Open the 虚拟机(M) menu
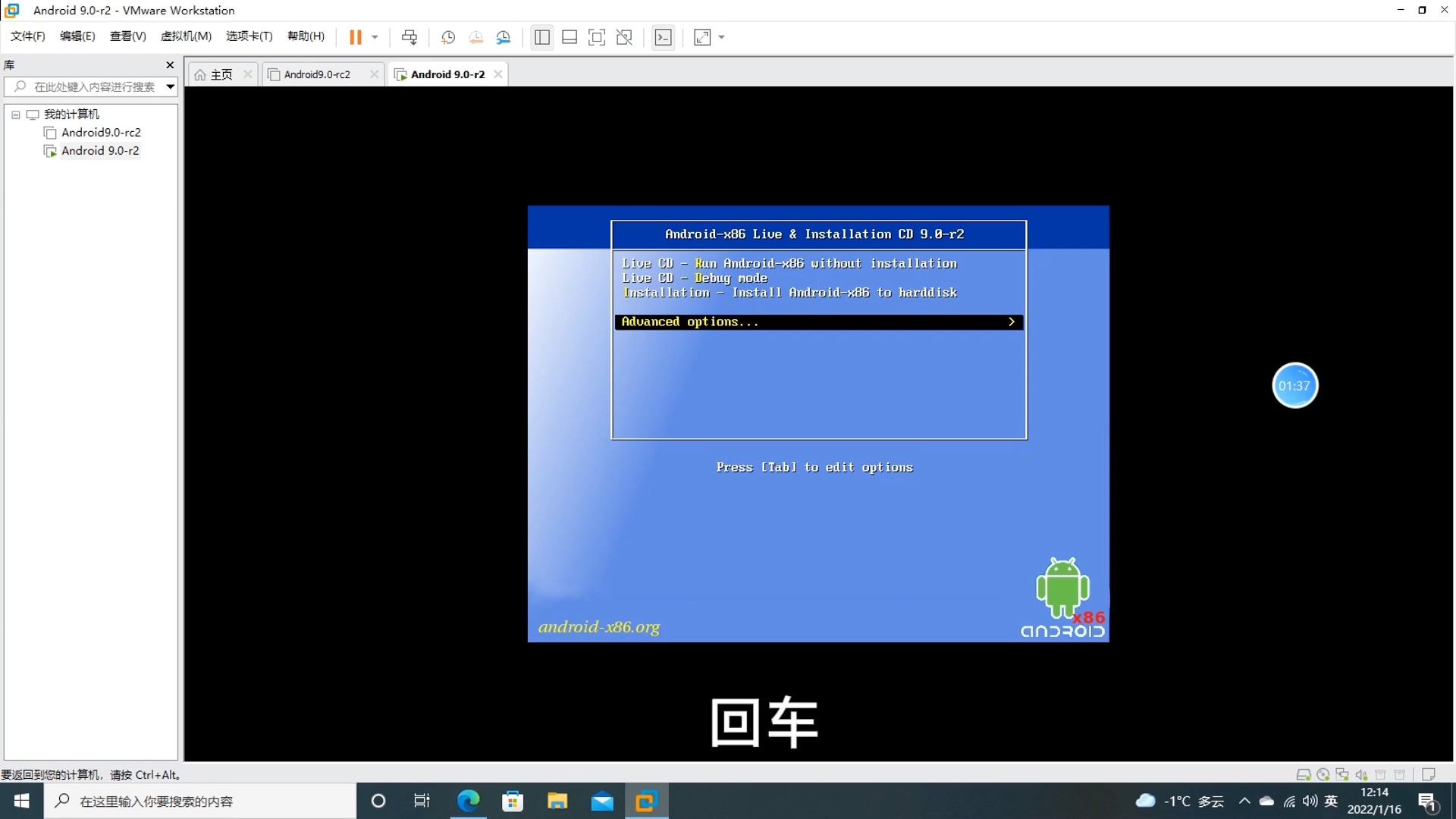1456x819 pixels. click(186, 36)
